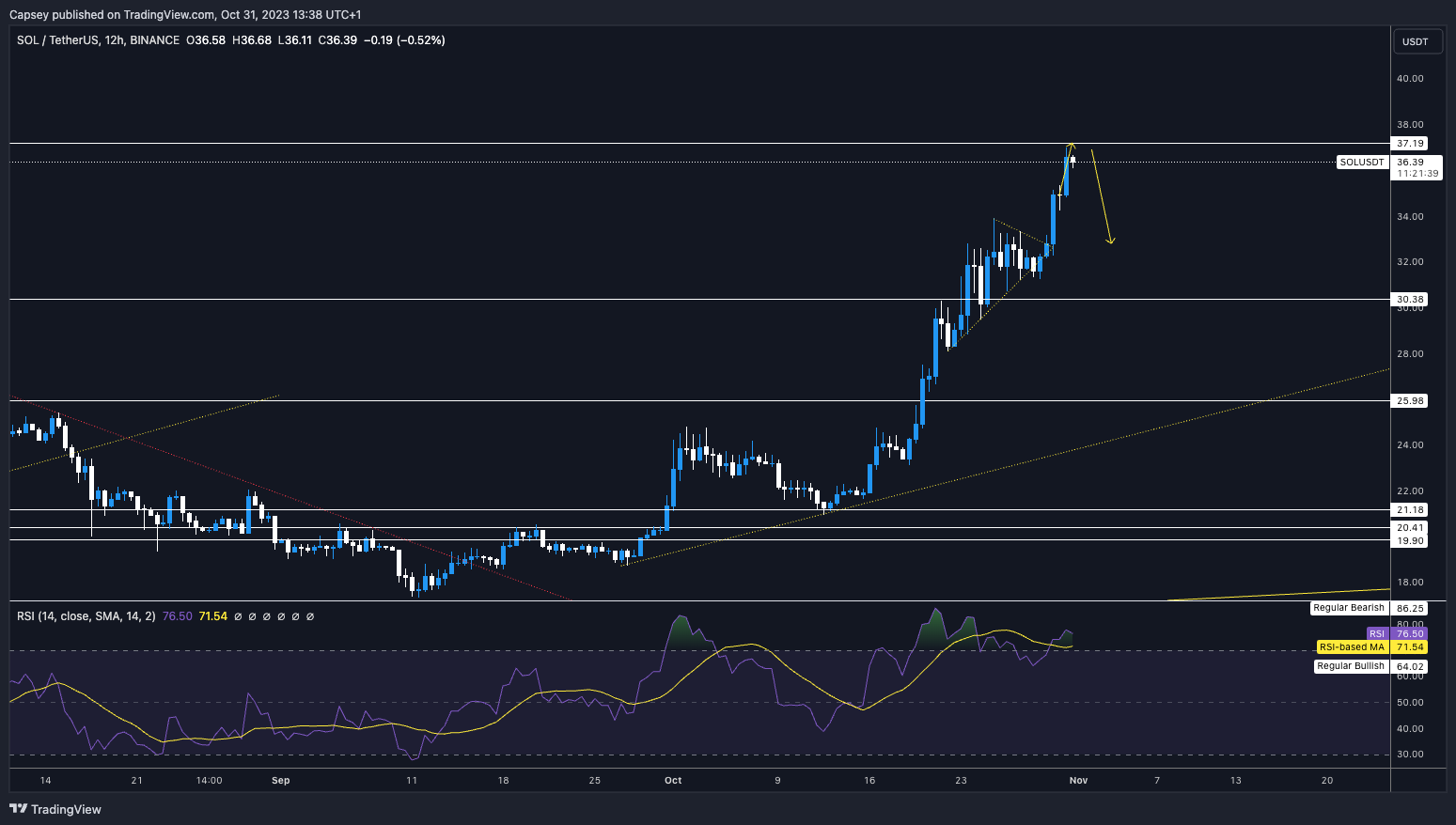The width and height of the screenshot is (1456, 825).
Task: Click the purple RSI value 76.50 in legend
Action: click(x=177, y=616)
